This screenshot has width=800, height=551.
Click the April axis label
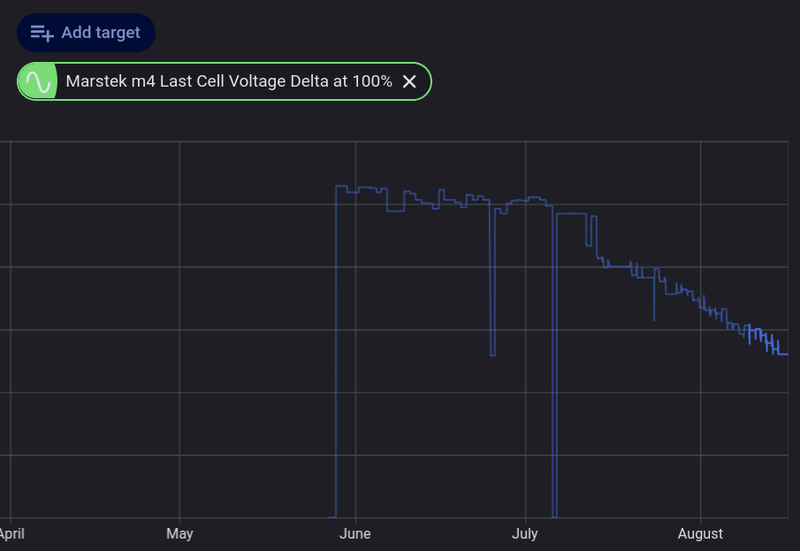(11, 534)
